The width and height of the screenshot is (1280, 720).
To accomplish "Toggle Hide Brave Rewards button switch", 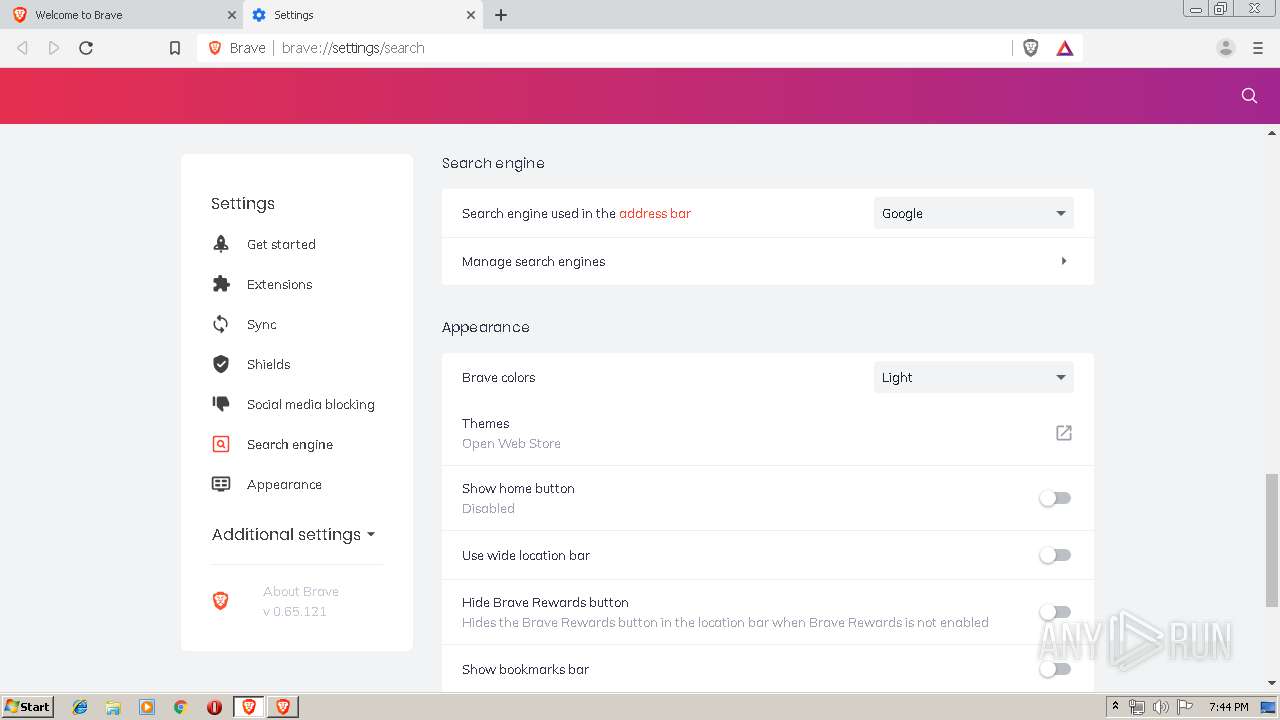I will [x=1055, y=612].
